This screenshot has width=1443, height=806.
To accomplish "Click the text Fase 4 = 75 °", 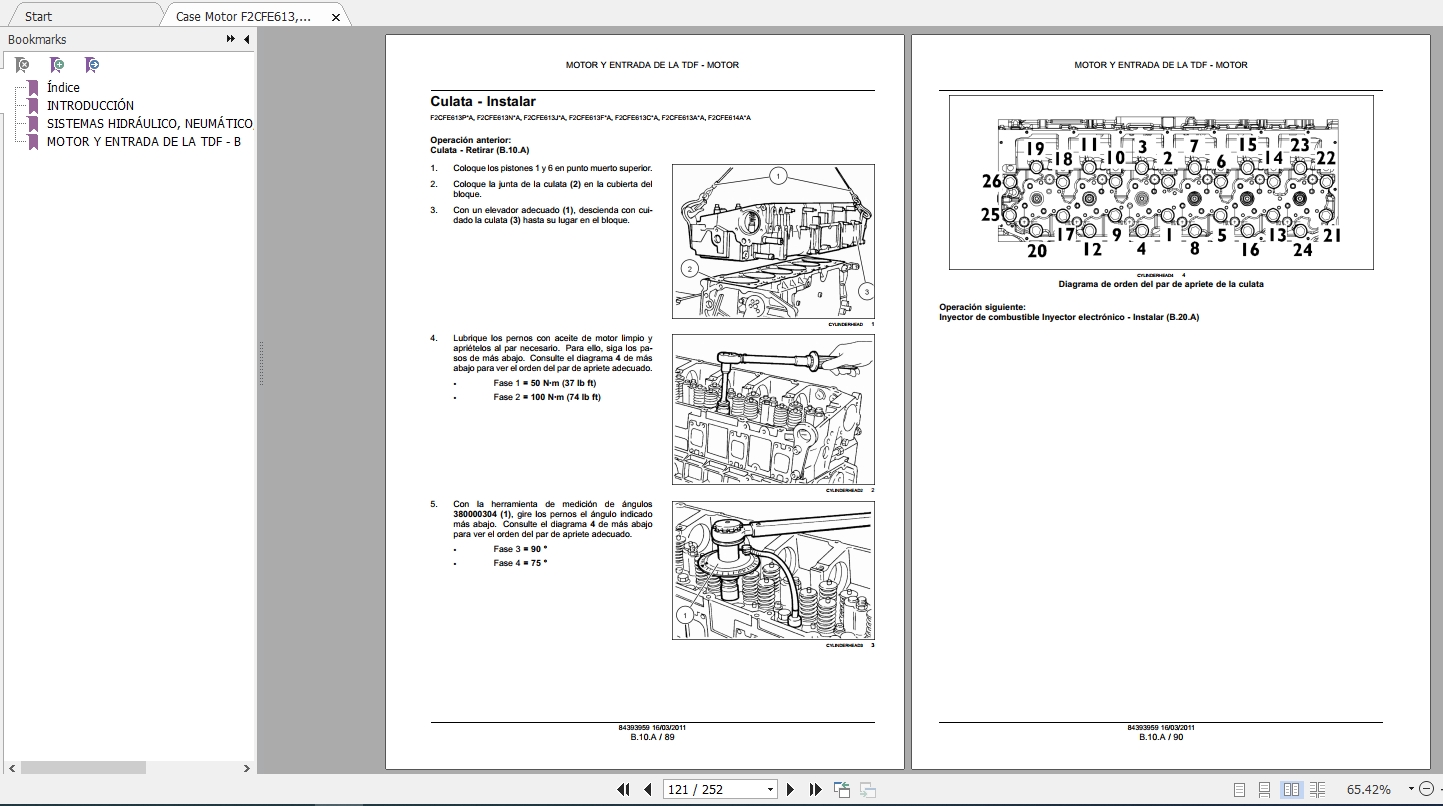I will 520,563.
